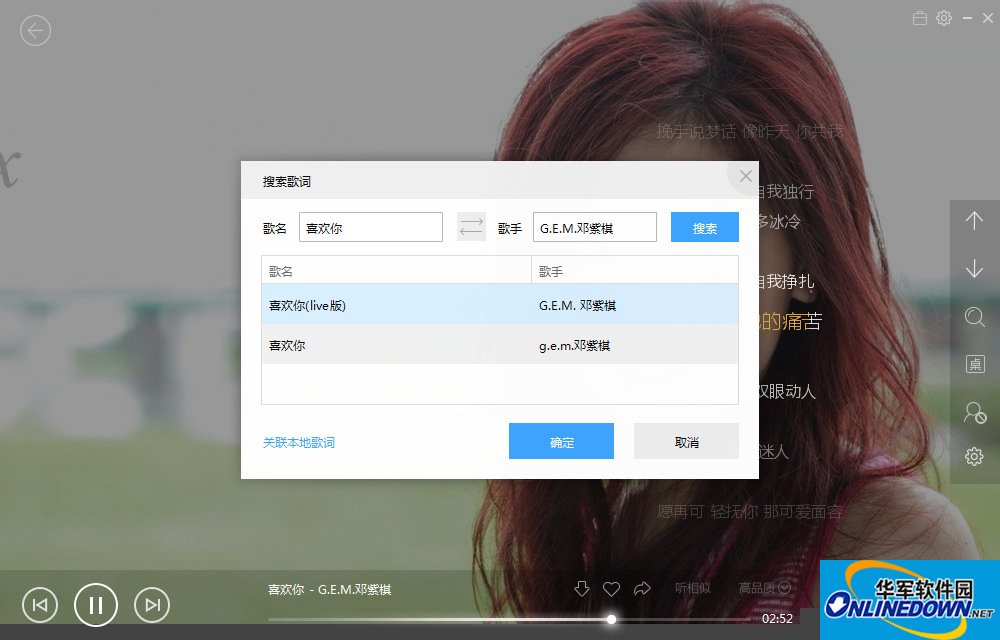The height and width of the screenshot is (640, 1000).
Task: Favorite the song with heart icon
Action: [x=612, y=588]
